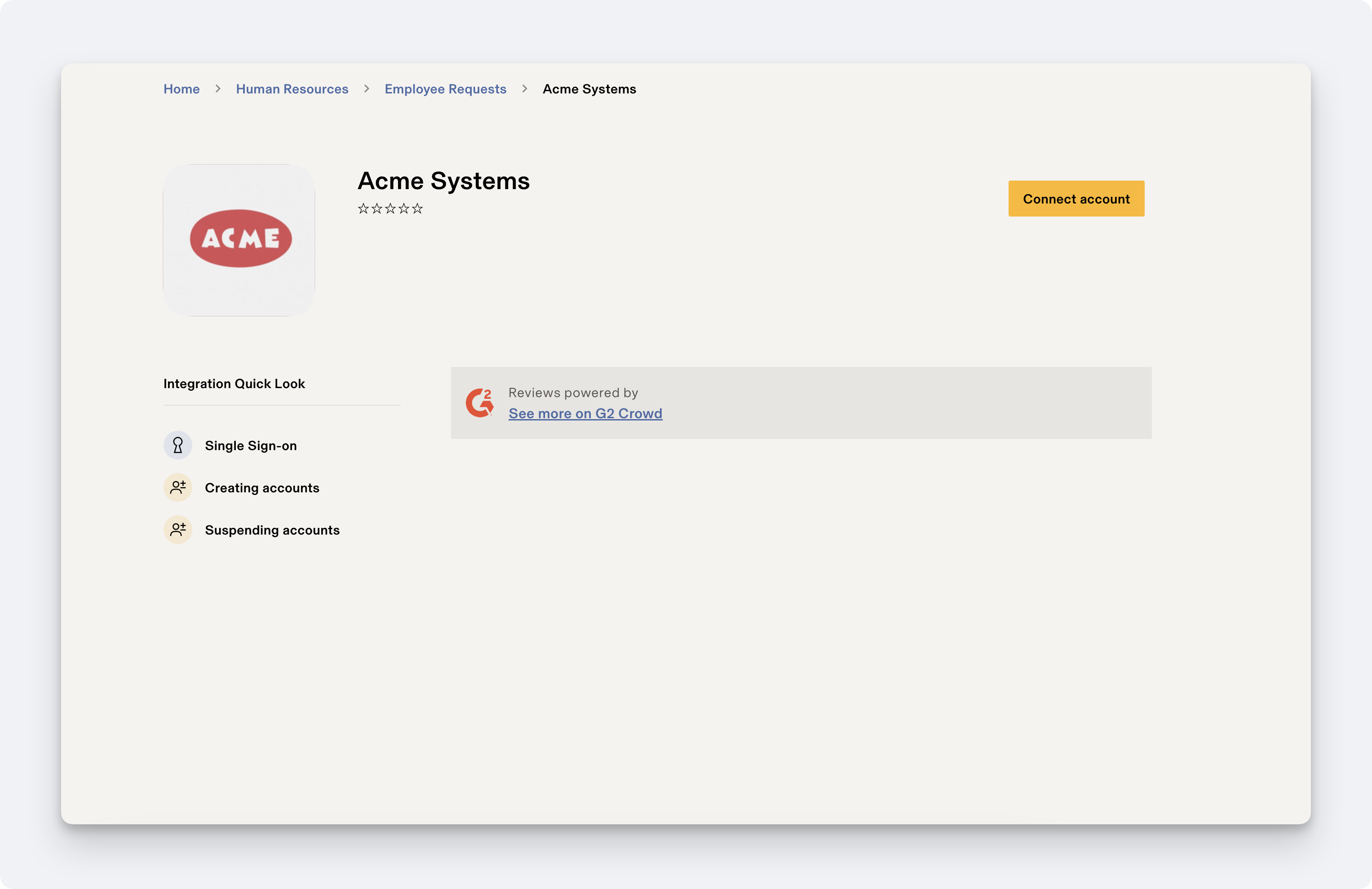Screen dimensions: 1372x889
Task: Click the Acme Systems breadcrumb text
Action: tap(589, 89)
